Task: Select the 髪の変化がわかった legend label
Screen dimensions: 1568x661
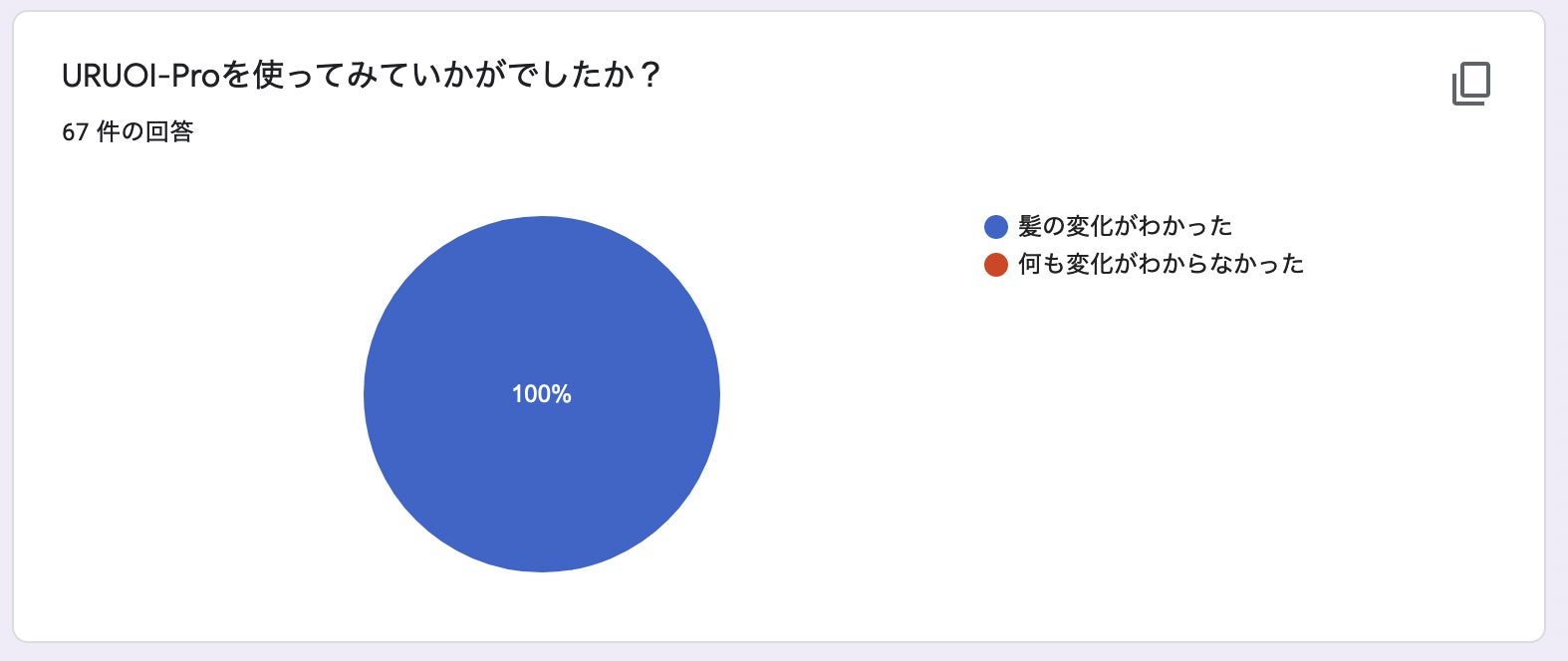Action: pos(1125,227)
